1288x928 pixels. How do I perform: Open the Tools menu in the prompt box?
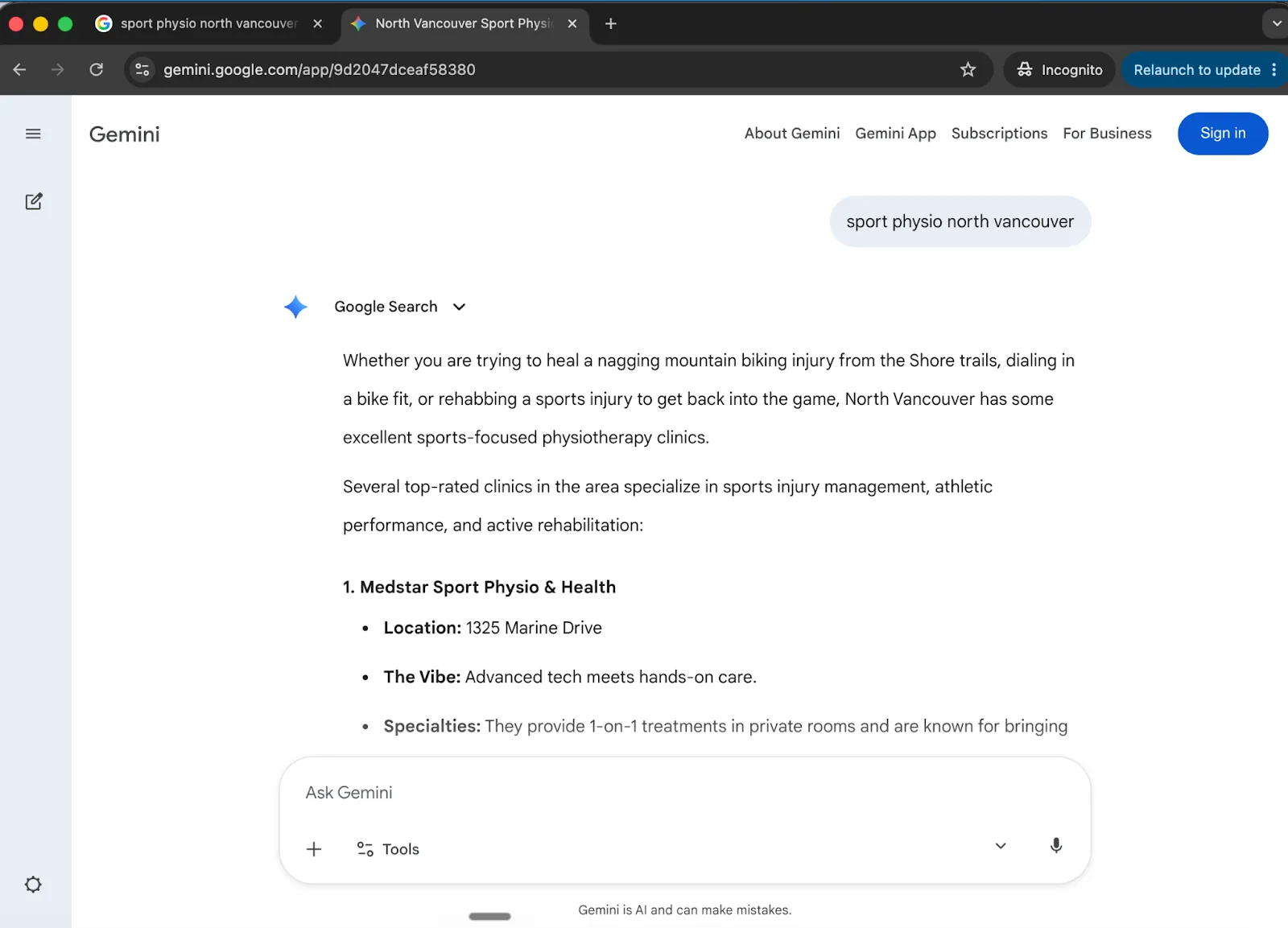[388, 849]
